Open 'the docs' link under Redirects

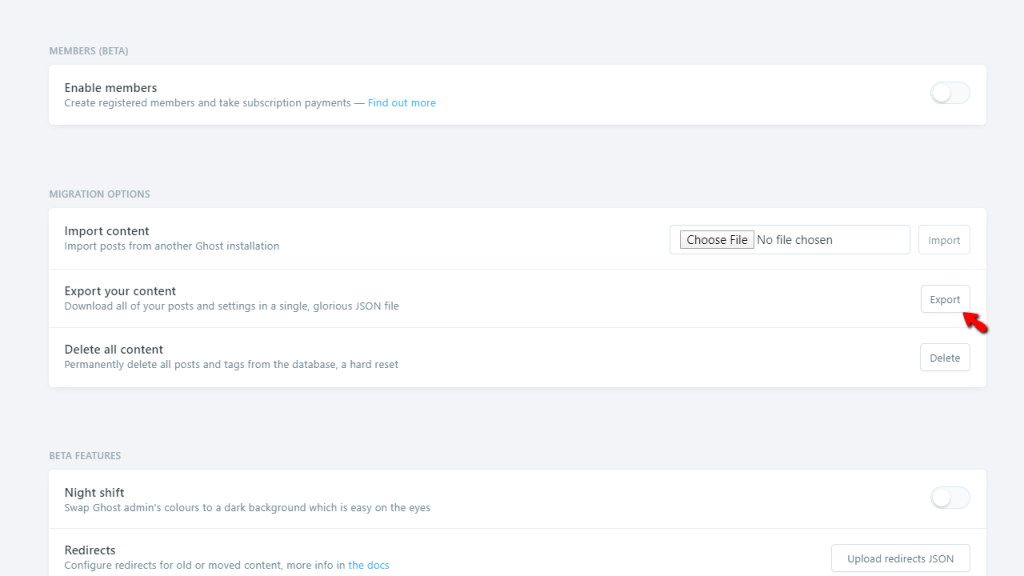(x=369, y=566)
